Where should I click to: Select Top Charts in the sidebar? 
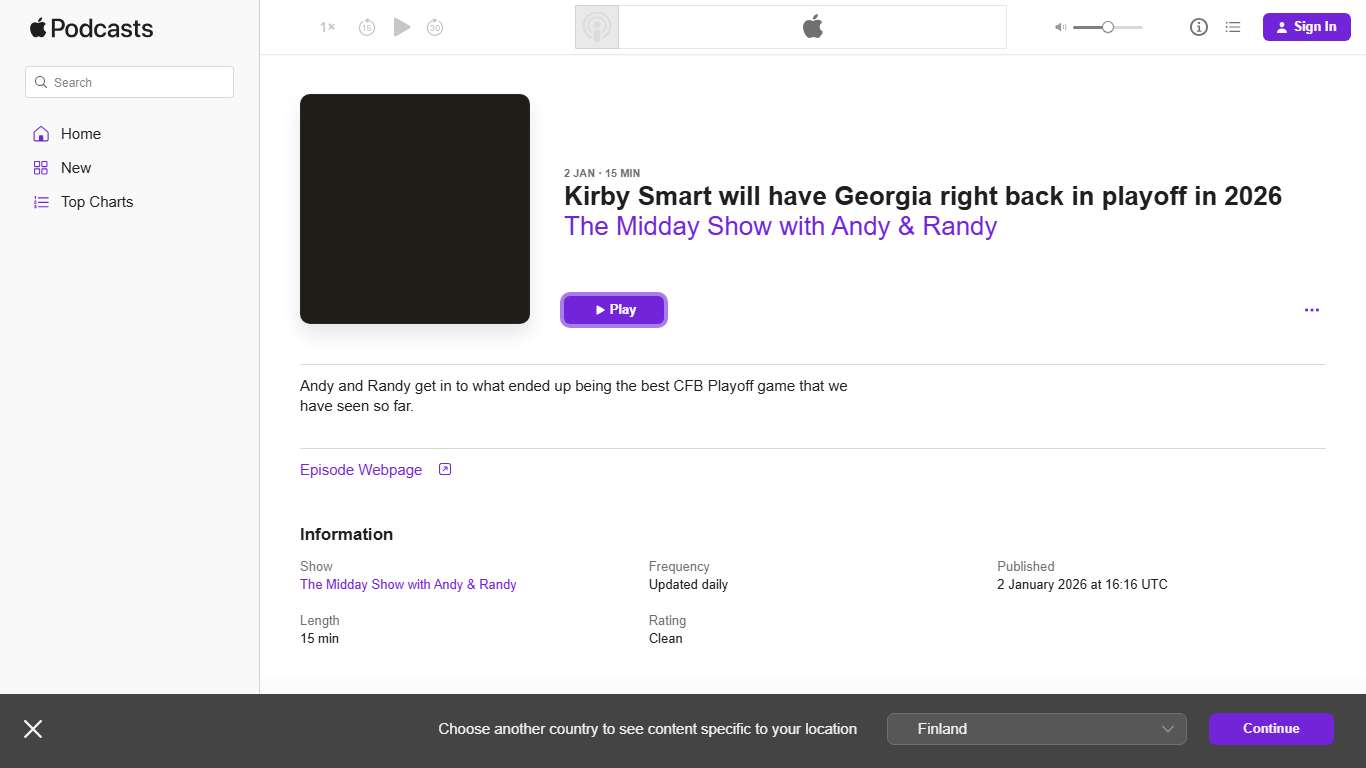click(97, 201)
